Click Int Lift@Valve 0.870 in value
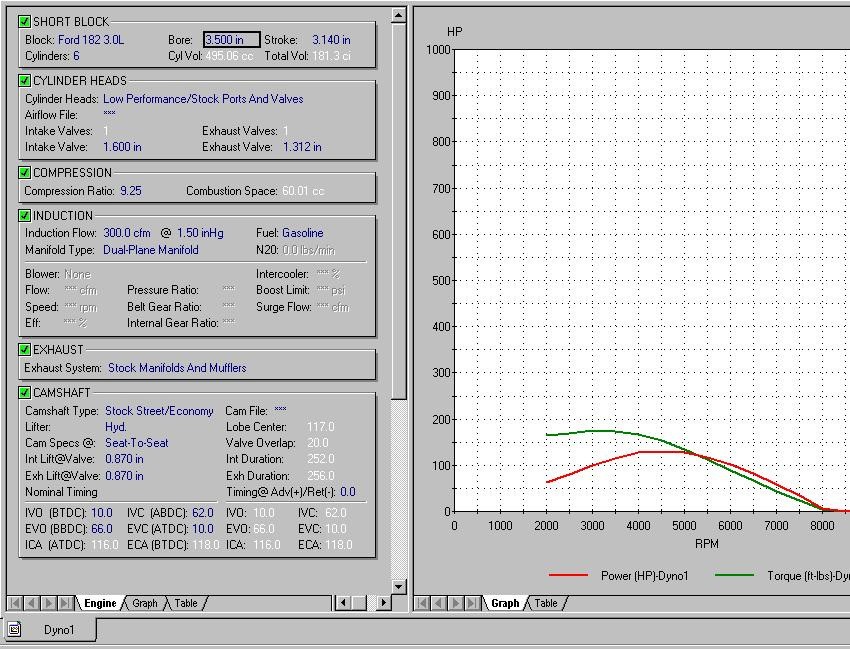Screen dimensions: 850x649 click(x=124, y=459)
